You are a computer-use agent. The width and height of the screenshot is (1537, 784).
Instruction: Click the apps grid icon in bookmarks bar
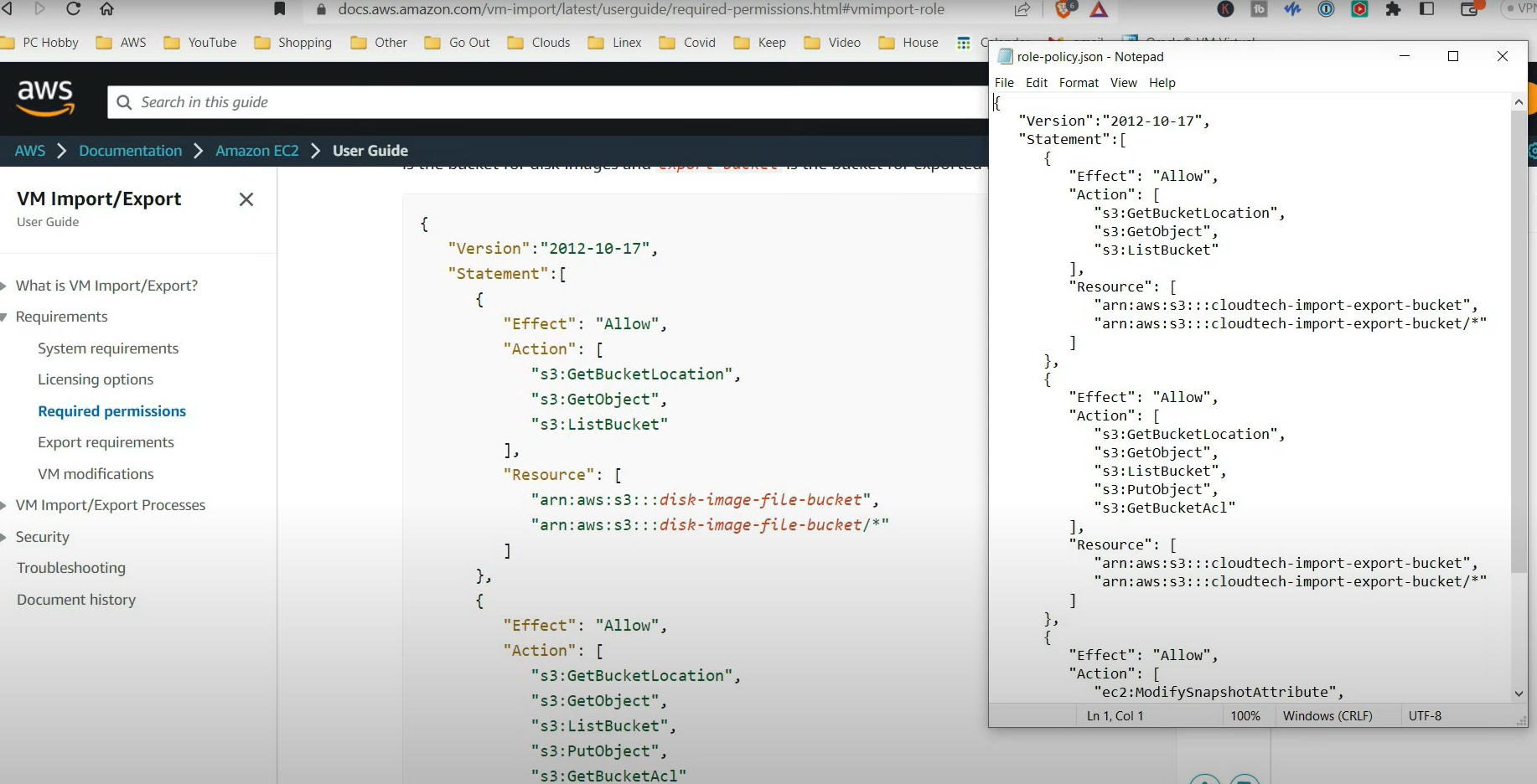click(964, 43)
